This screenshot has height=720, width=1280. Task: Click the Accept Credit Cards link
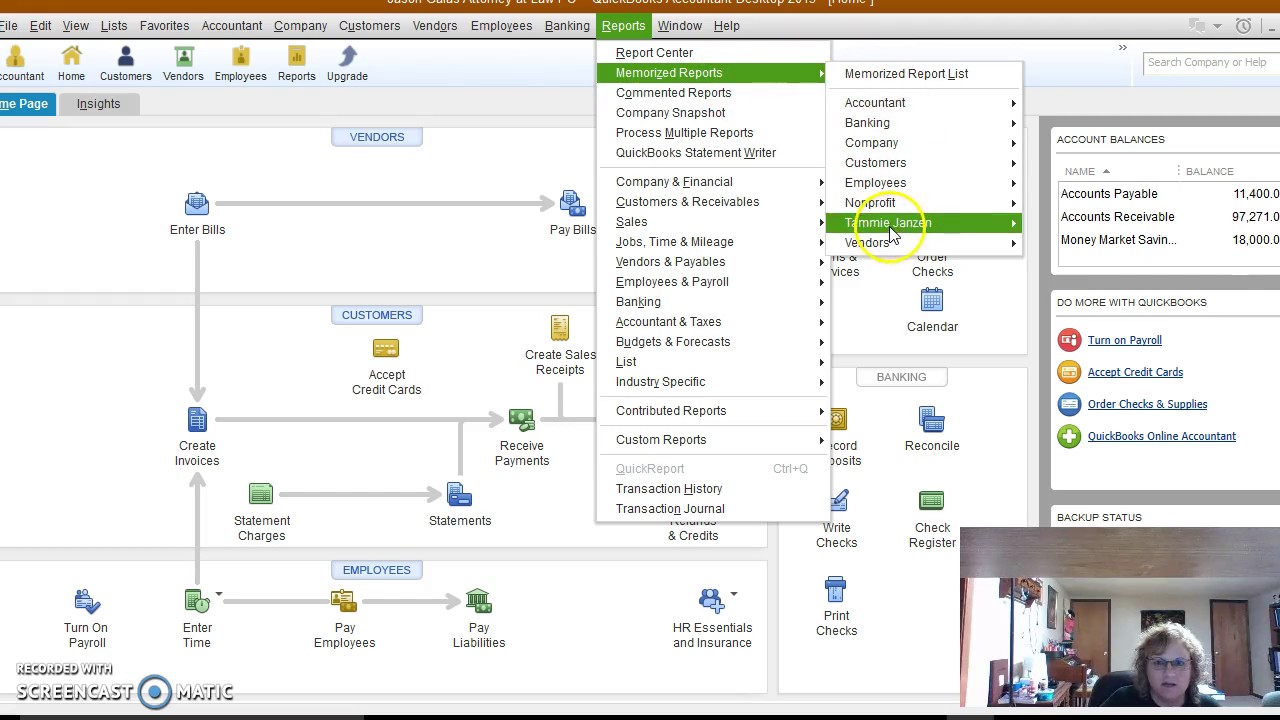(x=1135, y=372)
